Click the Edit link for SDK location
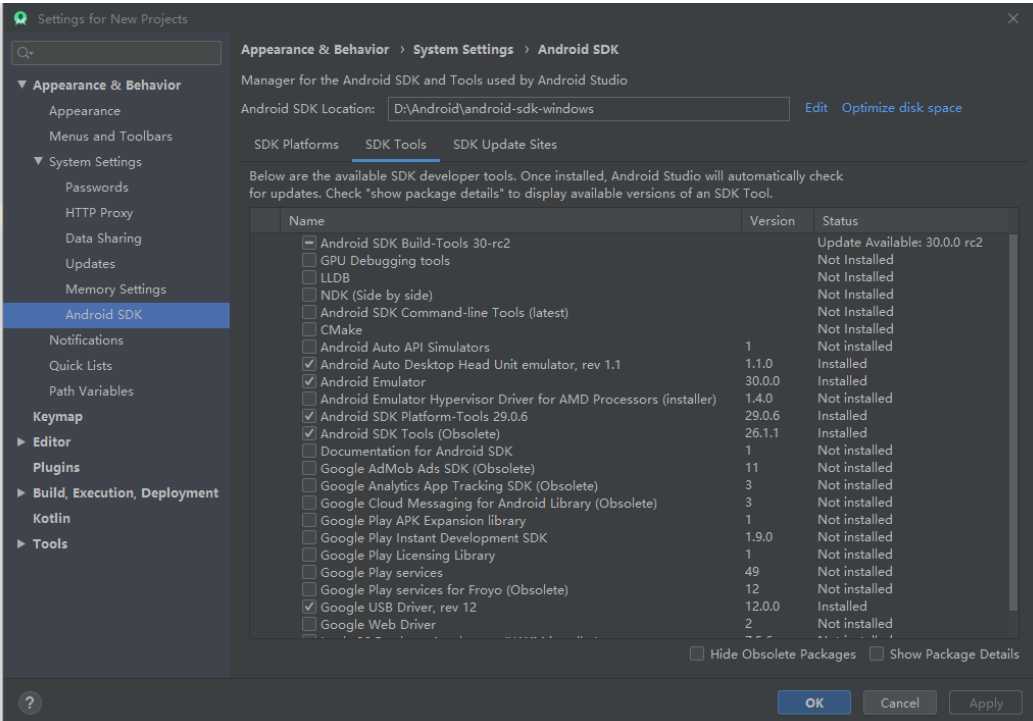Screen dimensions: 1033x721 click(816, 107)
